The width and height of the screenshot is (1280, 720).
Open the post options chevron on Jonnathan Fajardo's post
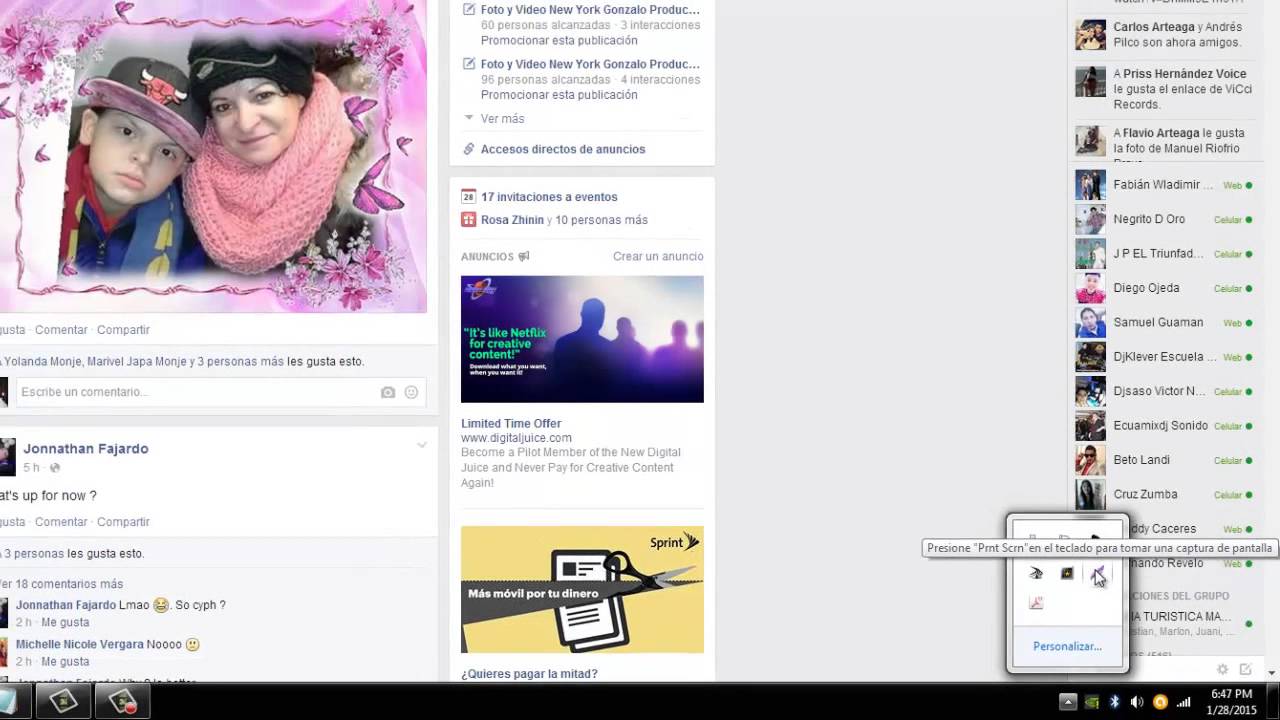point(422,445)
